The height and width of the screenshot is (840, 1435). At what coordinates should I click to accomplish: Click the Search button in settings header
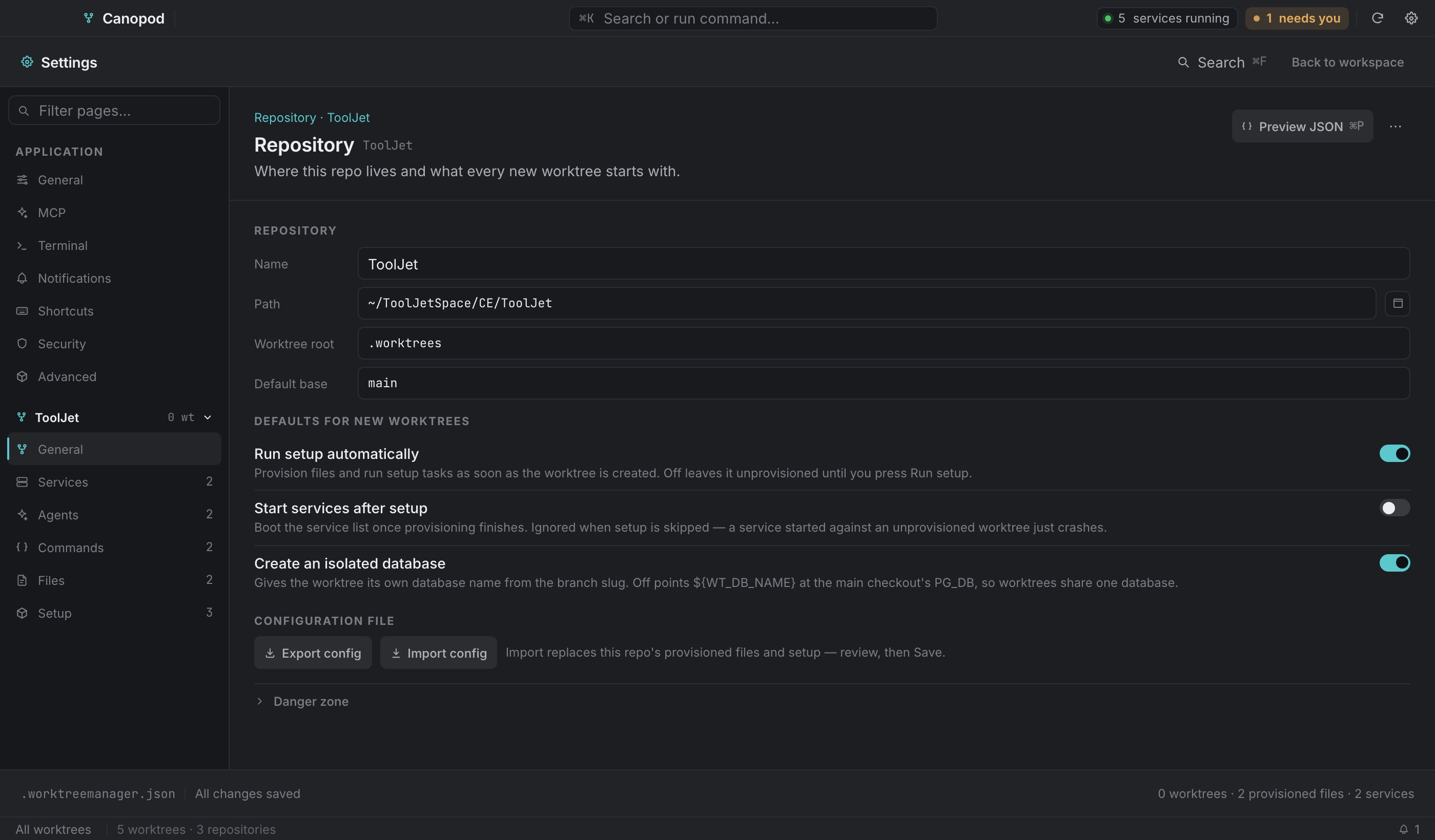(x=1221, y=62)
